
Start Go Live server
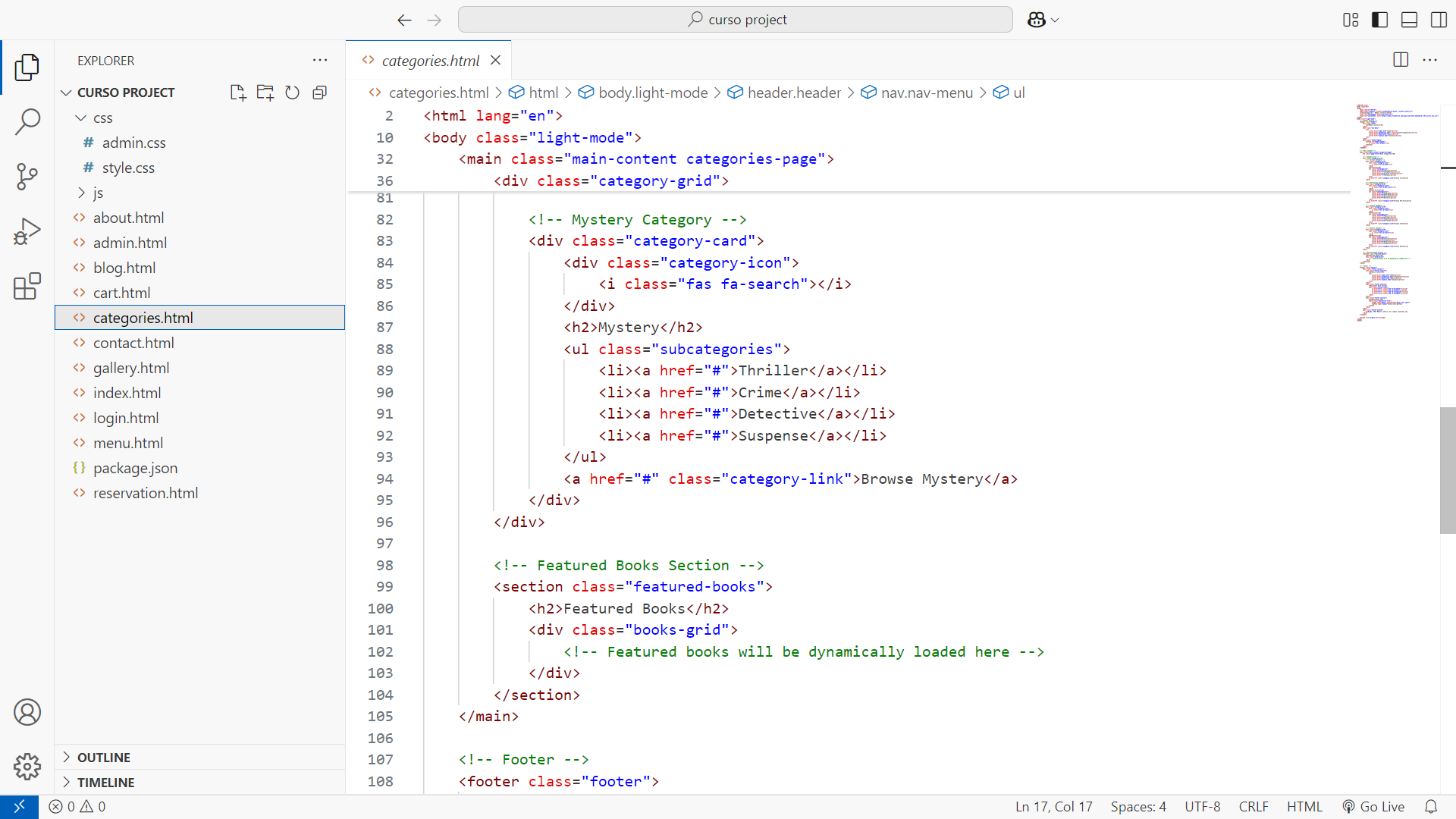tap(1373, 807)
